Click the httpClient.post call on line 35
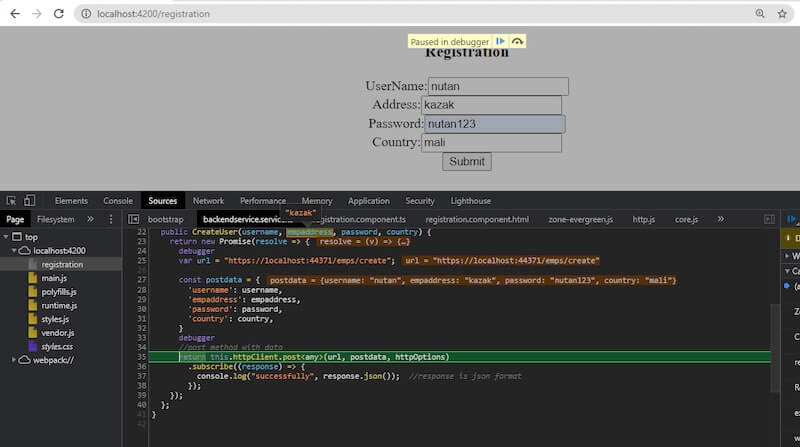 tap(267, 357)
